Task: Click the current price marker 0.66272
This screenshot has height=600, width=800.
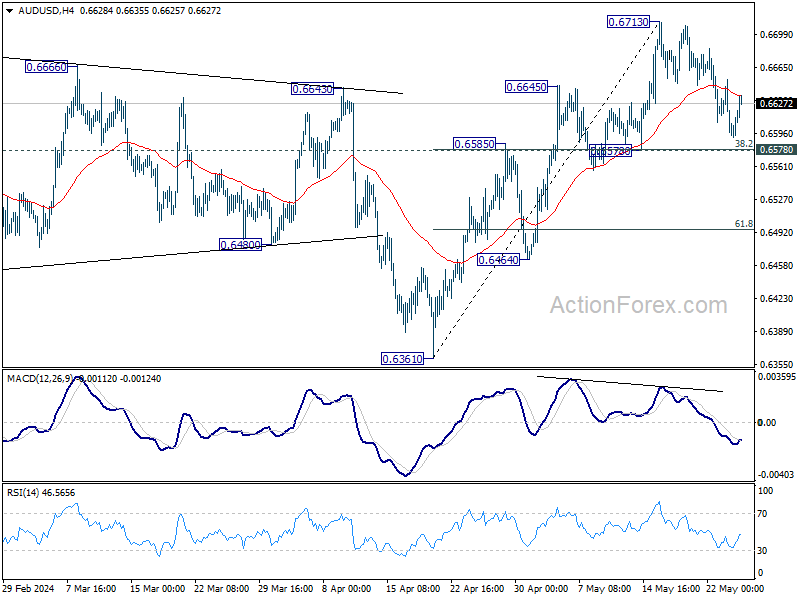Action: 777,104
